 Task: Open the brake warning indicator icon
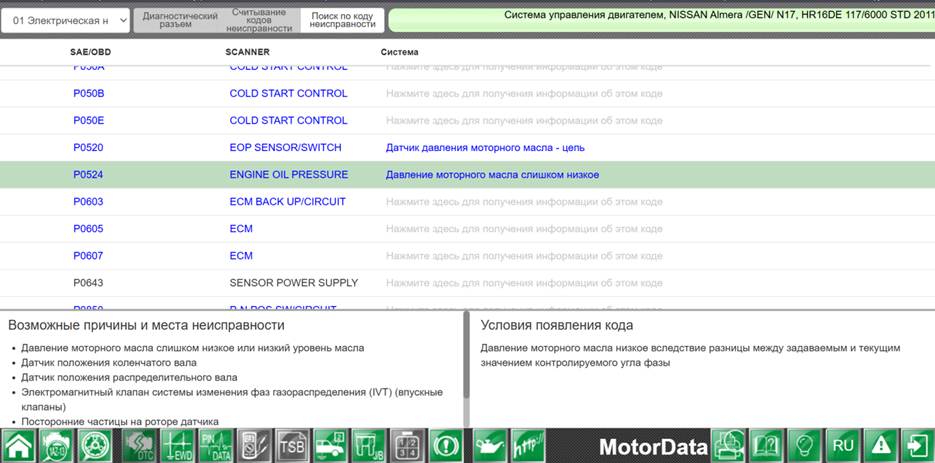(x=446, y=446)
